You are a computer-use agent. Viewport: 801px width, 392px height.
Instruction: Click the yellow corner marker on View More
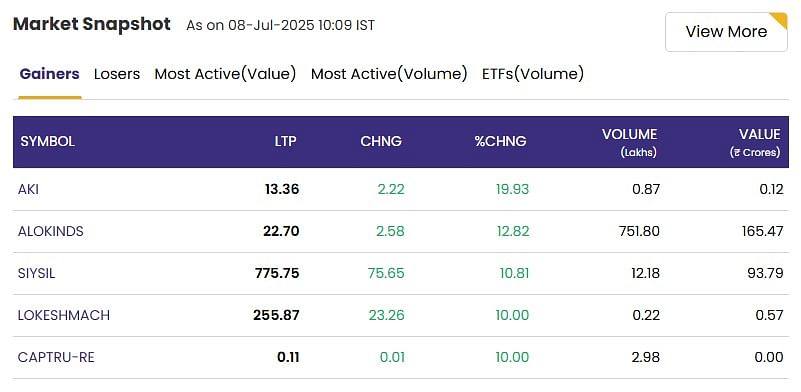[x=779, y=20]
